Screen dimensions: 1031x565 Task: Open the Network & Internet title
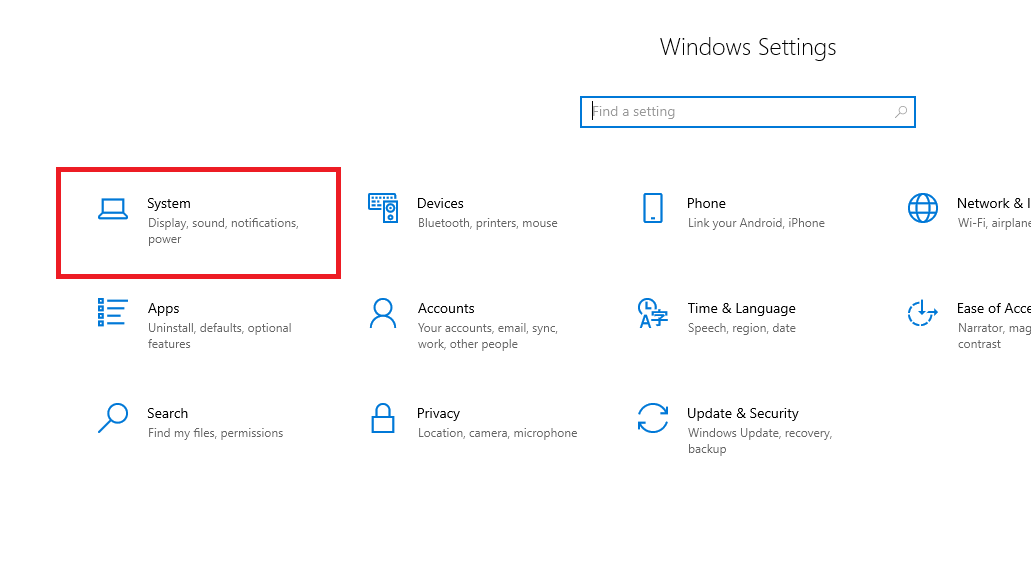[994, 203]
